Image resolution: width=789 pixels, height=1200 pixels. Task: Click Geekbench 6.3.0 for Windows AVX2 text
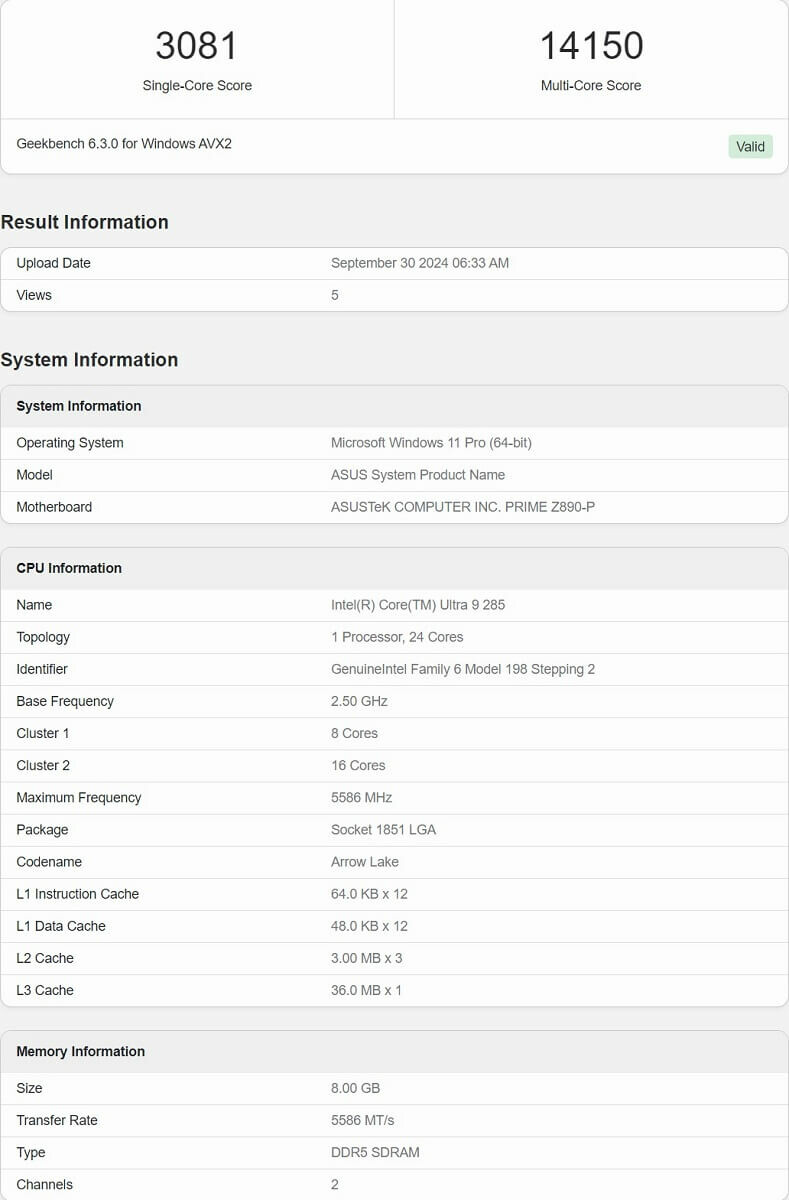click(124, 144)
